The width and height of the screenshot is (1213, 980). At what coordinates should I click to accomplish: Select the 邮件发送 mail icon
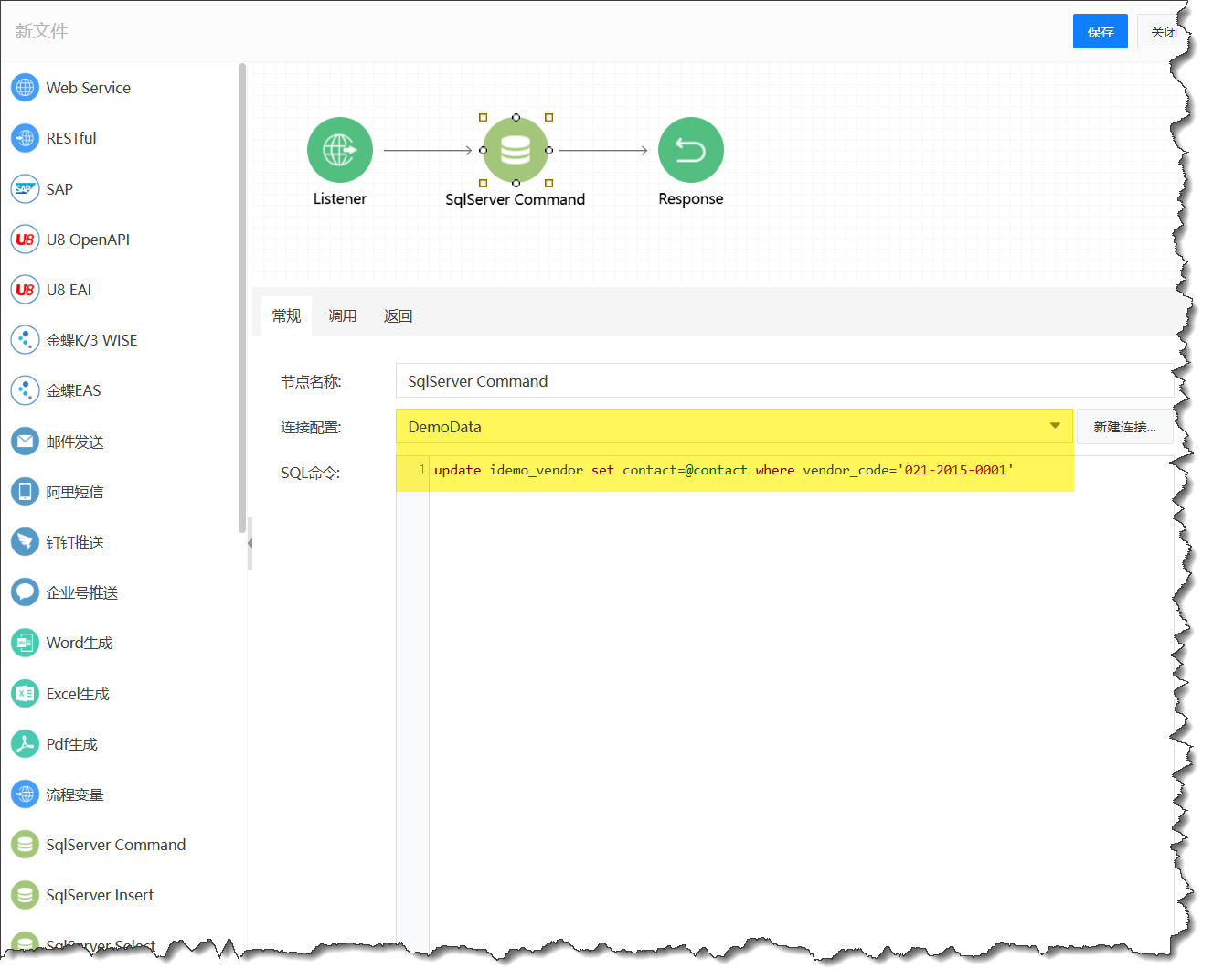[25, 442]
